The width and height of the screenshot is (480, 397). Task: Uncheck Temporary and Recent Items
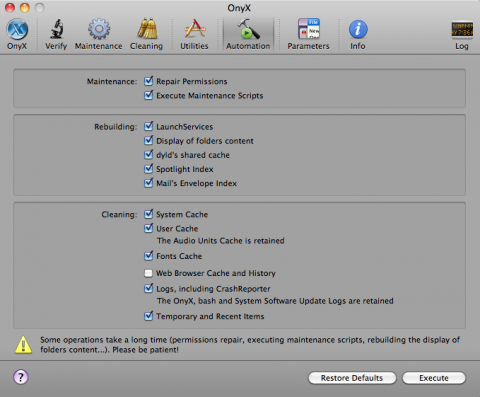click(x=149, y=316)
